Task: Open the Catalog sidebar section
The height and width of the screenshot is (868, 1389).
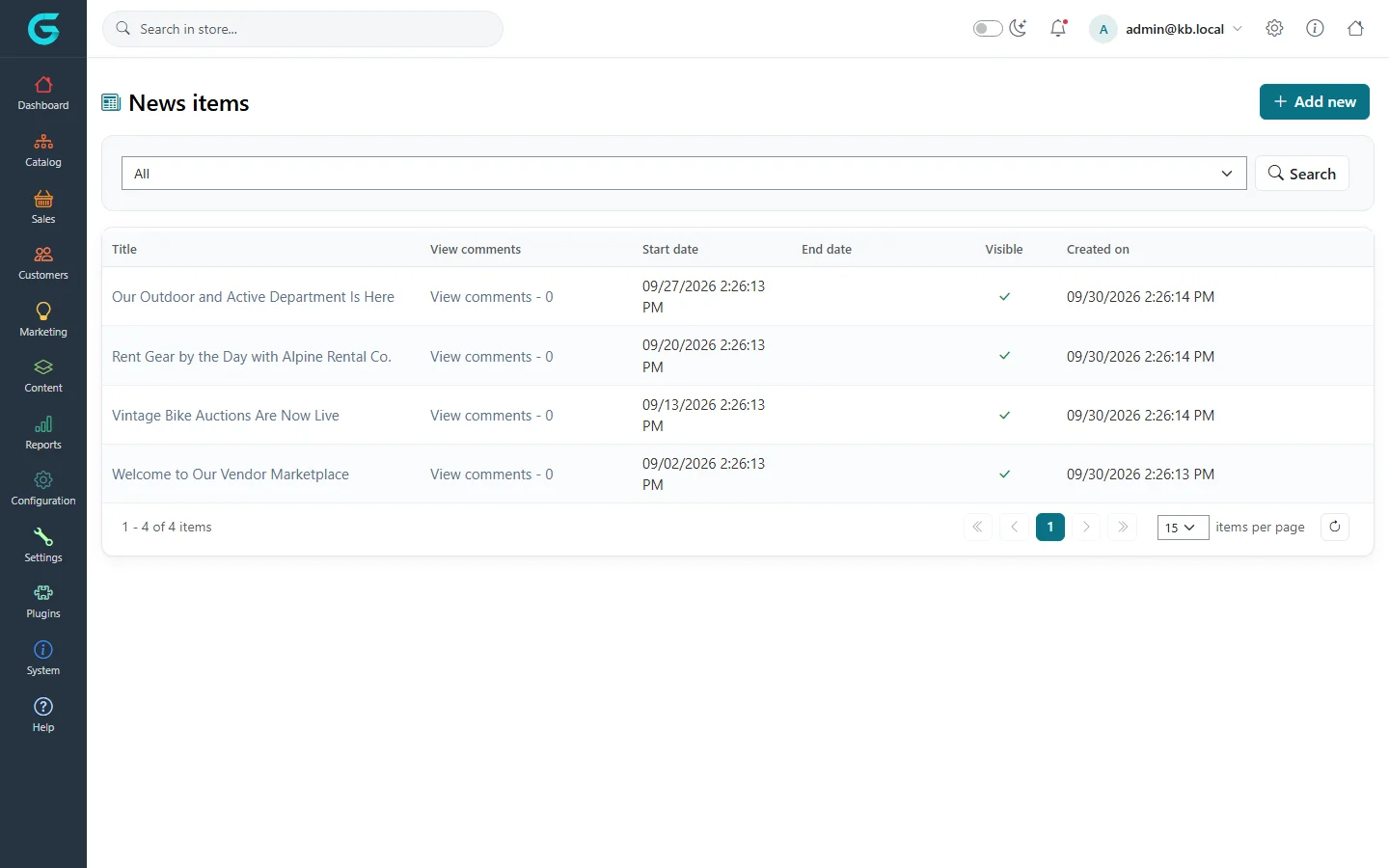Action: pyautogui.click(x=43, y=150)
